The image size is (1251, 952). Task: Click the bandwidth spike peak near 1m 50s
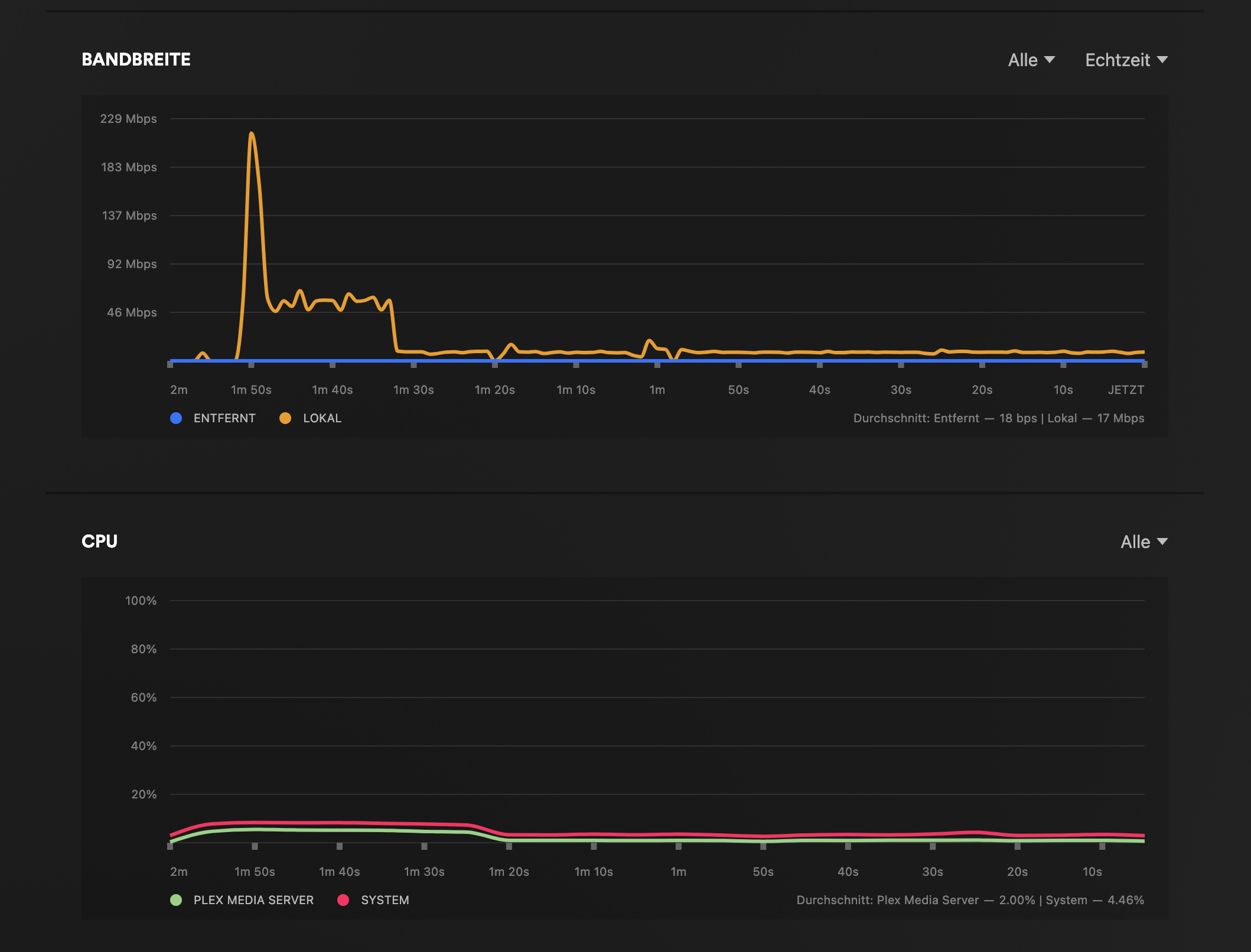click(252, 134)
